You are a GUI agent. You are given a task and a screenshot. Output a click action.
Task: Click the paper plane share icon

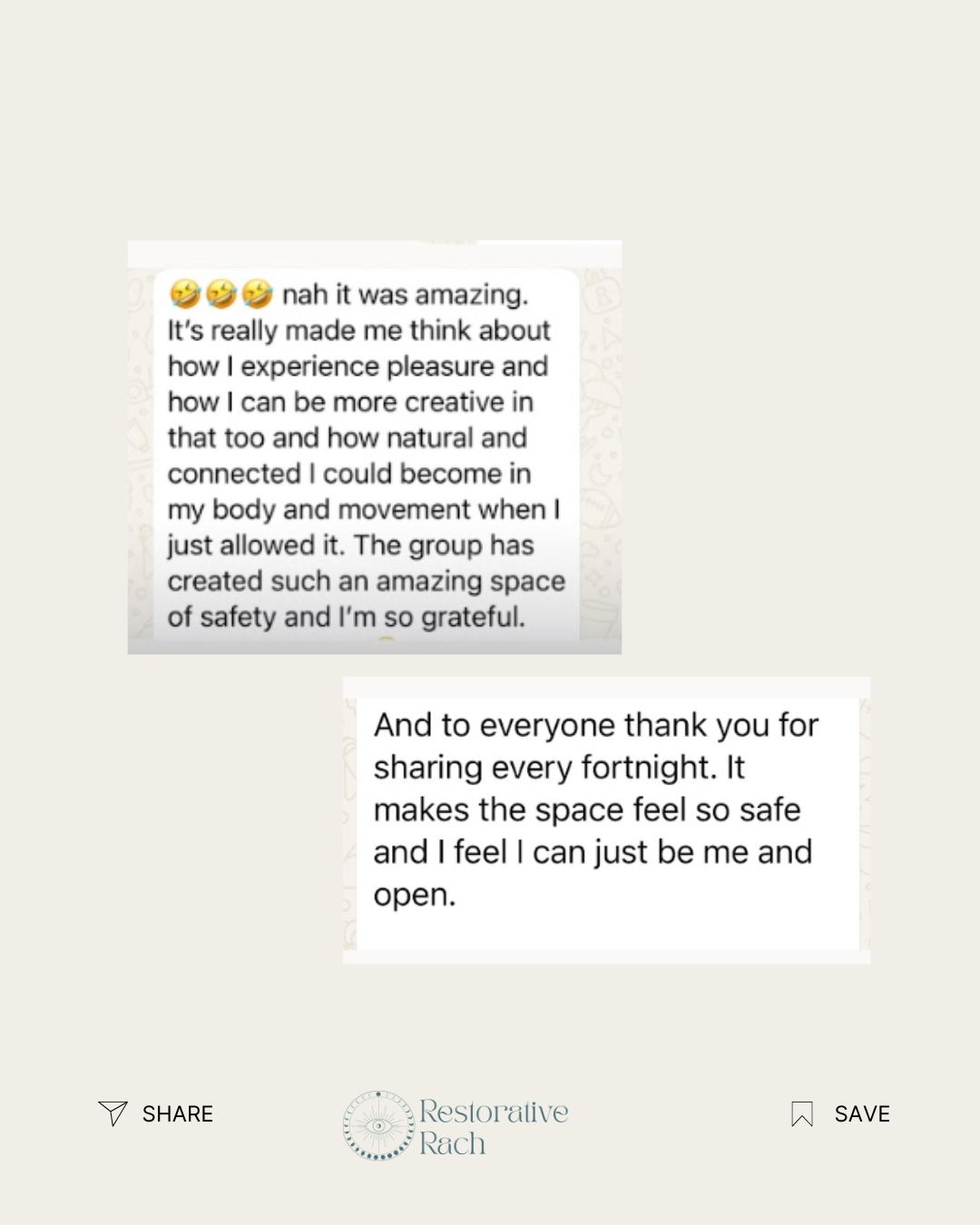click(113, 1113)
